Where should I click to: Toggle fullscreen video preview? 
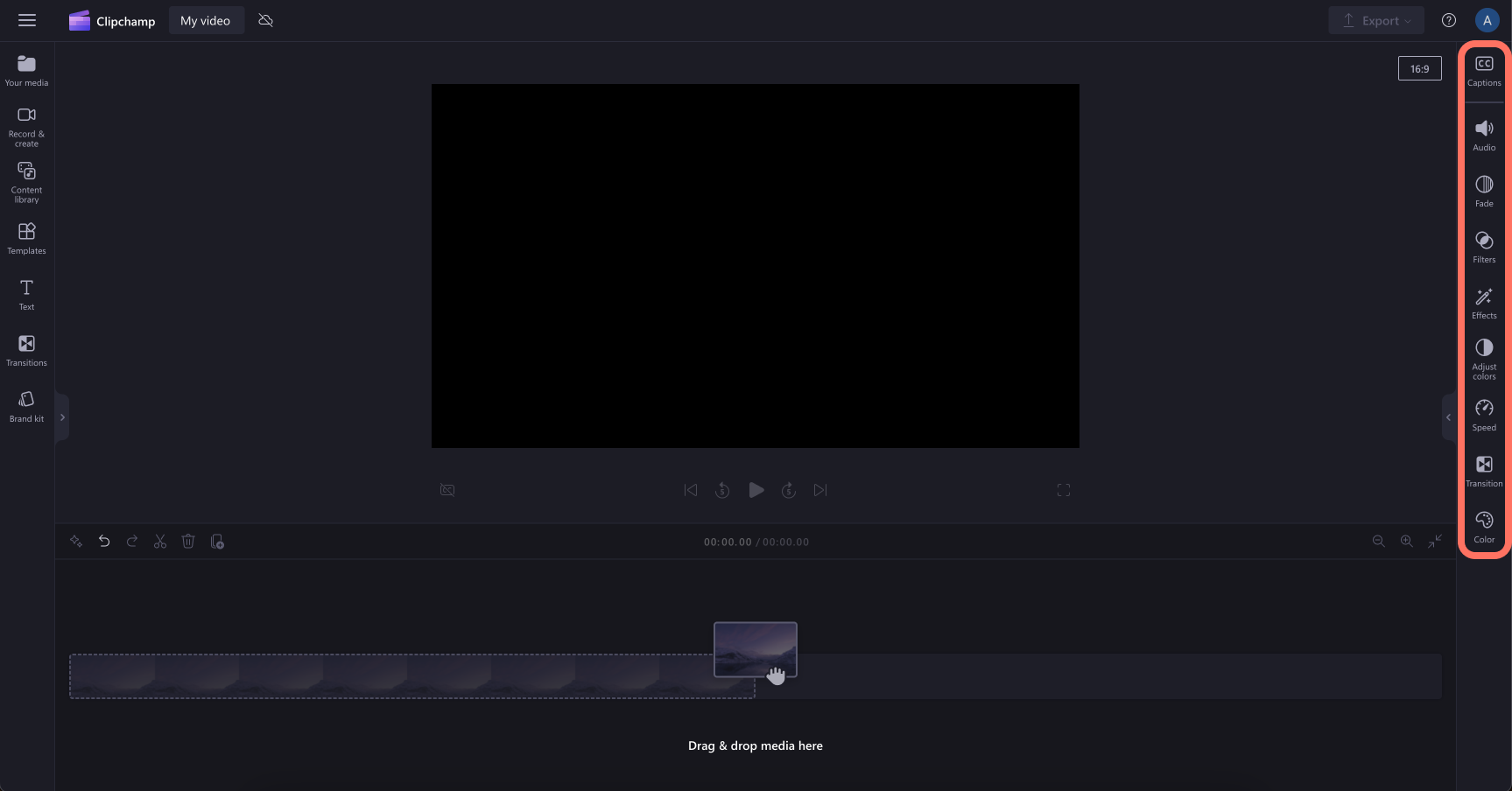(x=1063, y=490)
